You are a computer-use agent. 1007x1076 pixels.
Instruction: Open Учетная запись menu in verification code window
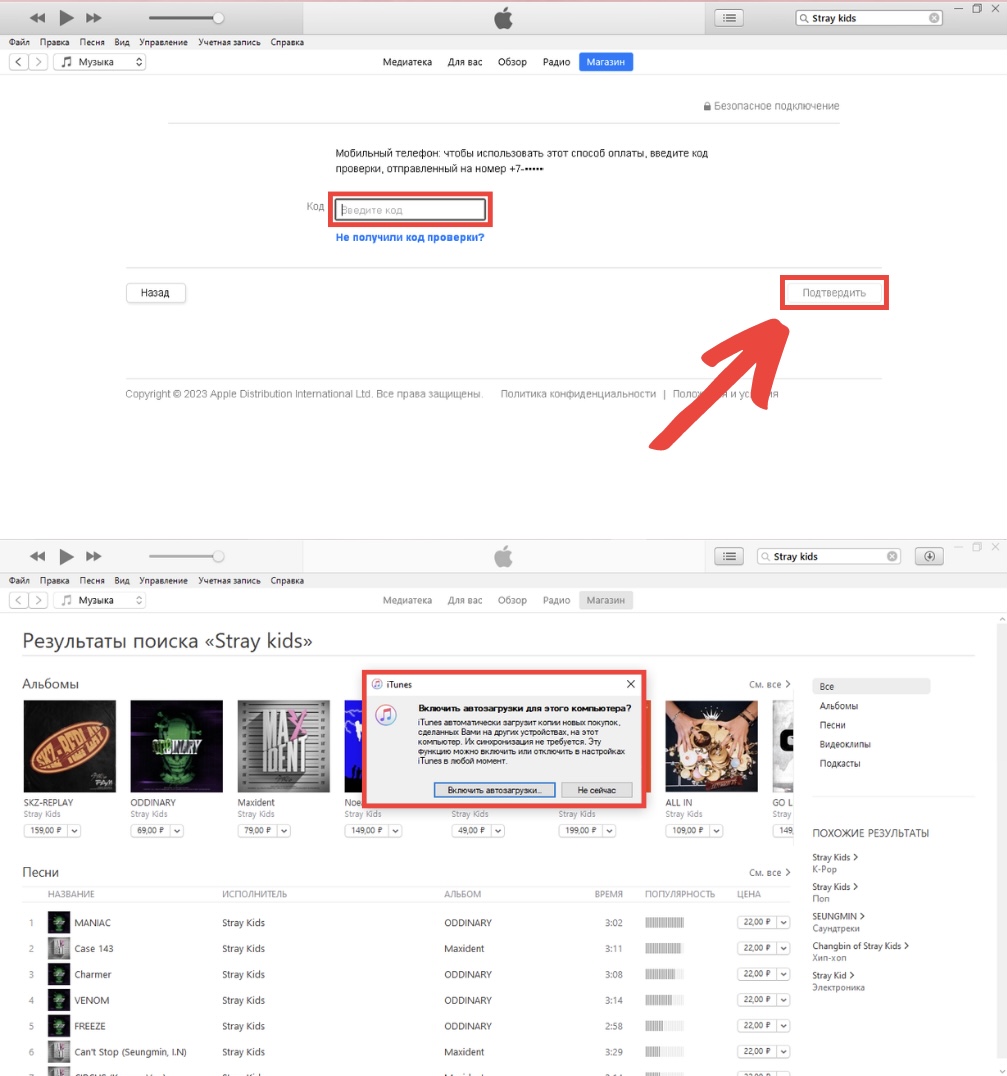click(x=229, y=43)
